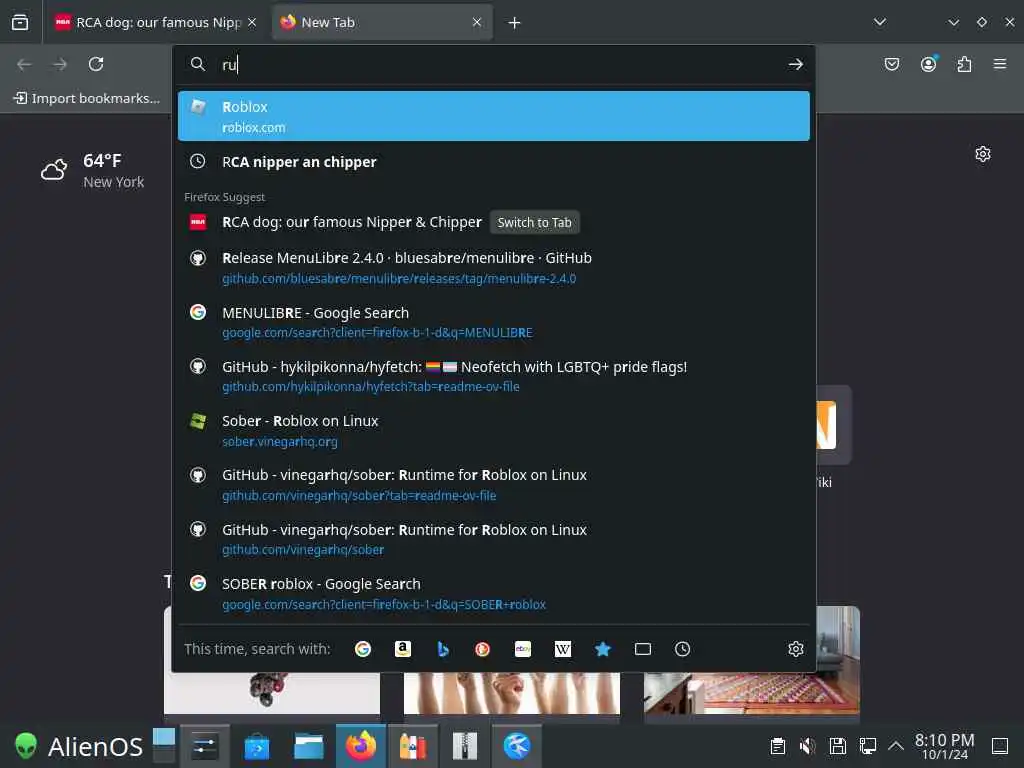The height and width of the screenshot is (768, 1024).
Task: Switch to the RCA dog tab
Action: click(x=157, y=22)
